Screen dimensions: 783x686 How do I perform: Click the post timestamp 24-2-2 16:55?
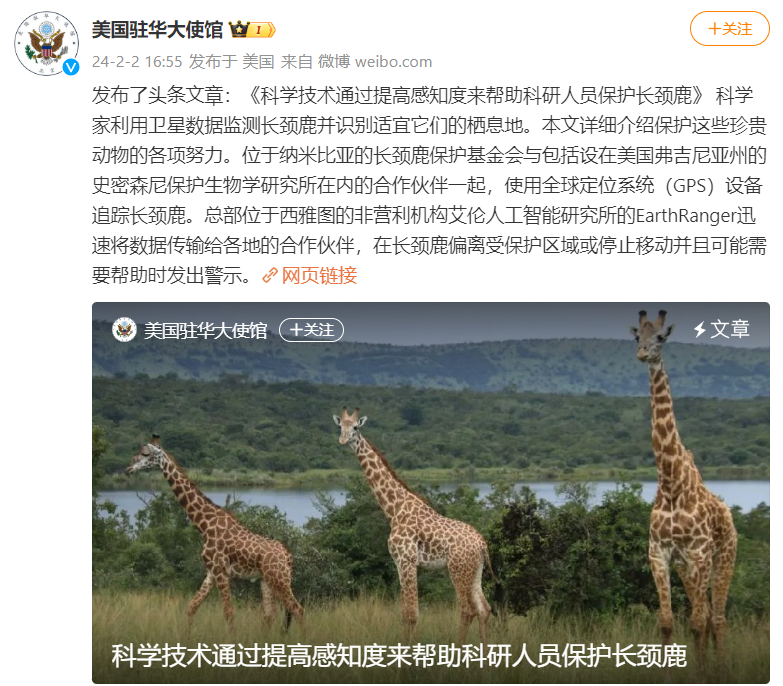[x=137, y=62]
